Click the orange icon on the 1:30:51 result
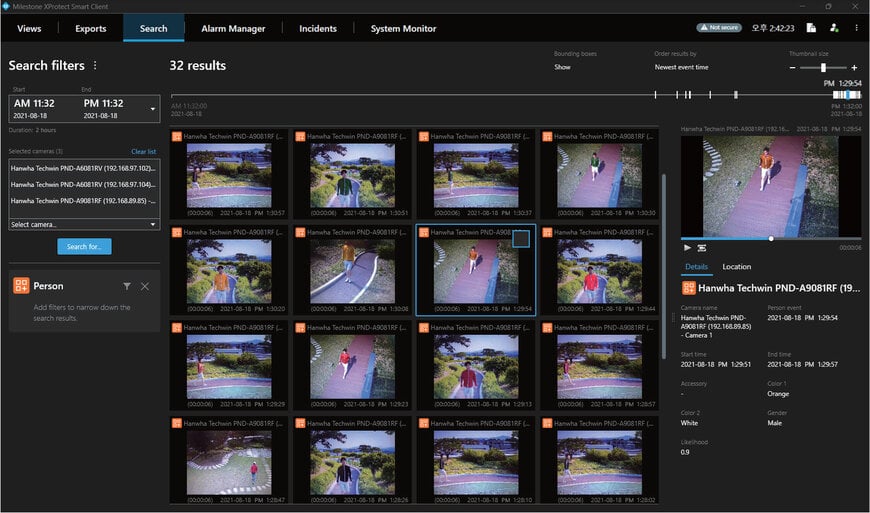870x513 pixels. pos(300,136)
